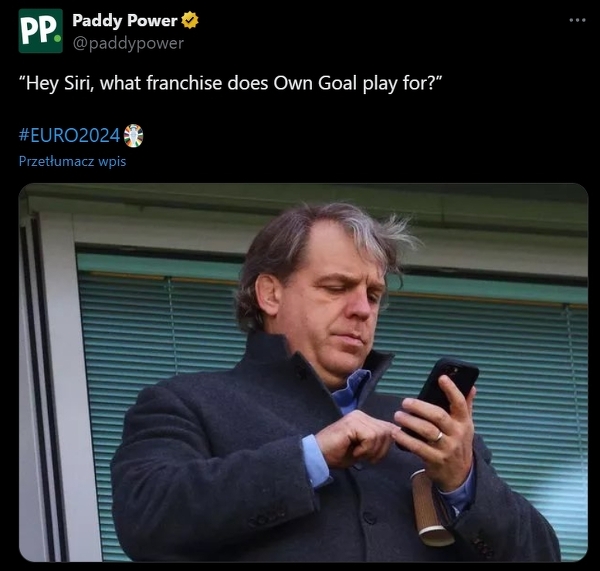This screenshot has height=571, width=600.
Task: Click the words "Own Goal" in the tweet
Action: [x=315, y=83]
